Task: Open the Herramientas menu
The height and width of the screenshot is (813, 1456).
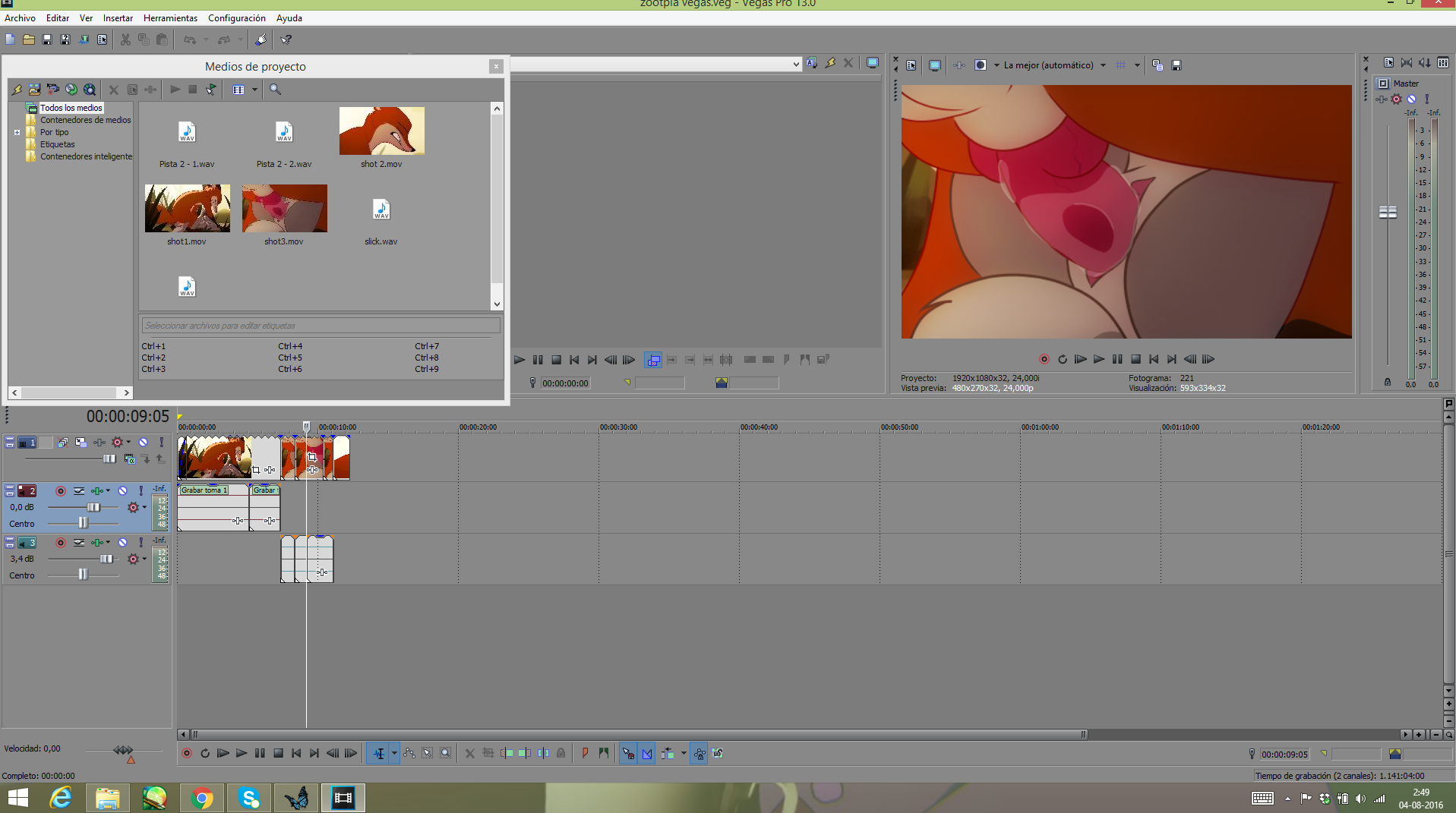Action: tap(170, 17)
